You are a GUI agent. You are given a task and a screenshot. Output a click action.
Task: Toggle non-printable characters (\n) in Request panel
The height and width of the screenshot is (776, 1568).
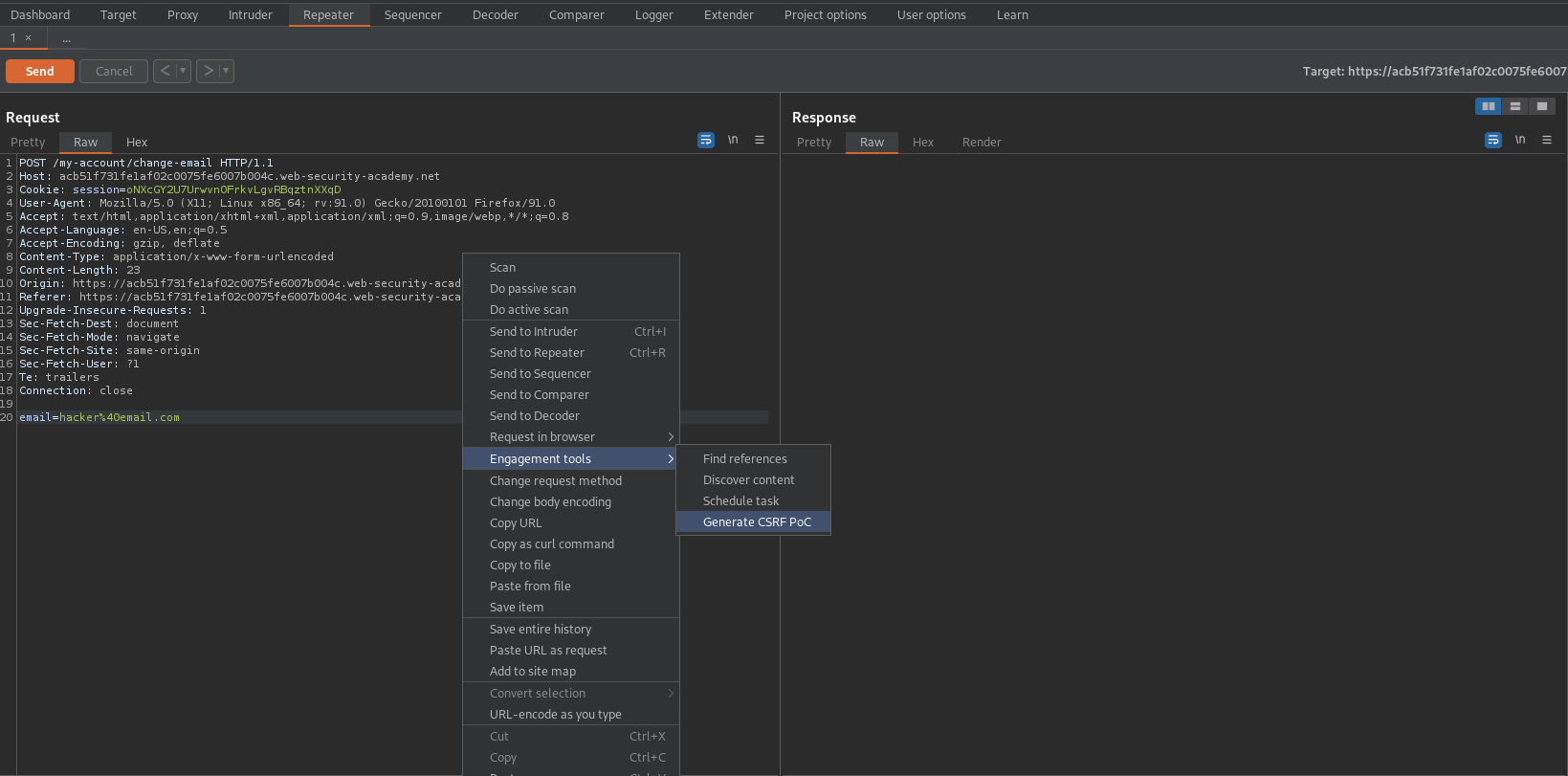coord(733,140)
